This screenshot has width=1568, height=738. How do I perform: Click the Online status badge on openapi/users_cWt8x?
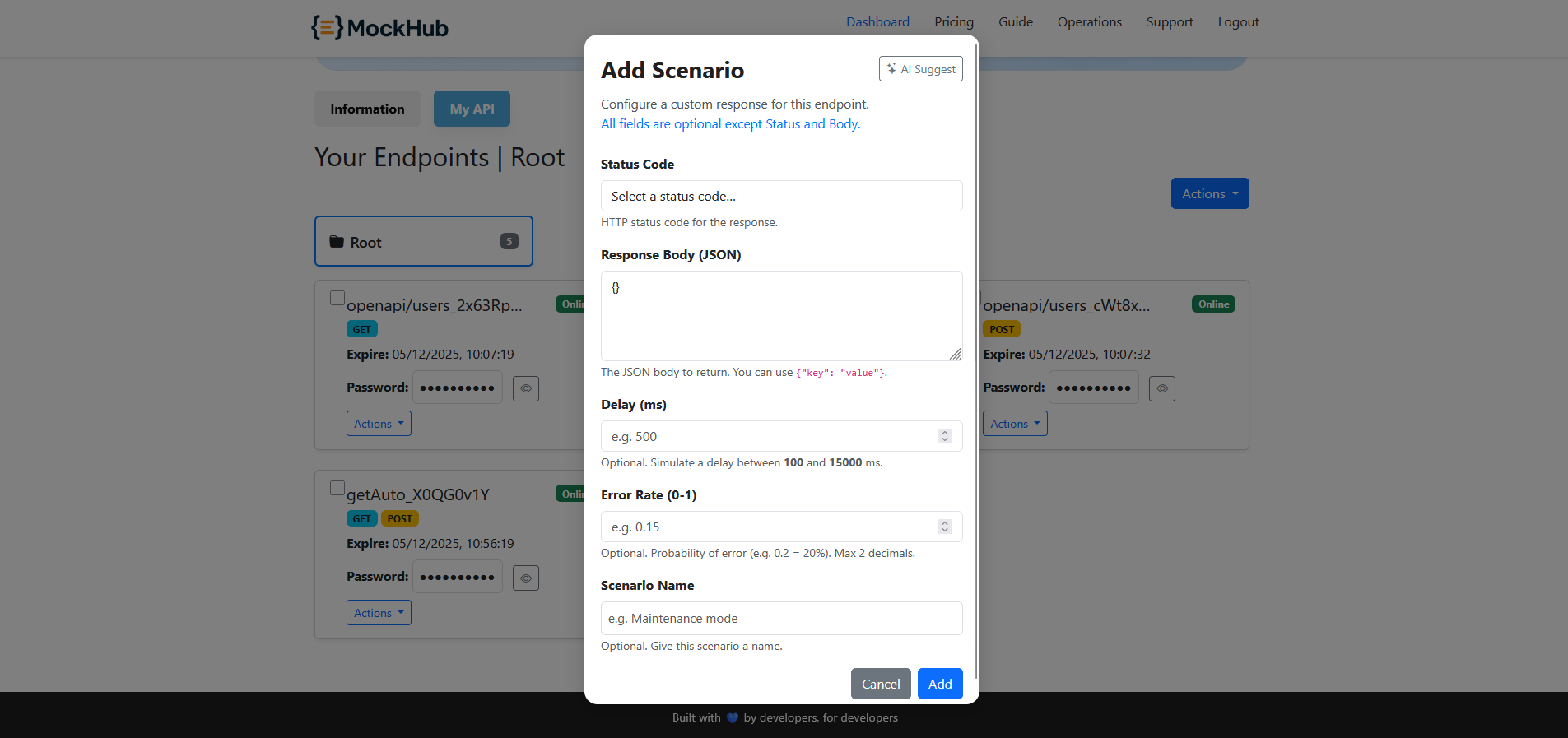coord(1212,304)
